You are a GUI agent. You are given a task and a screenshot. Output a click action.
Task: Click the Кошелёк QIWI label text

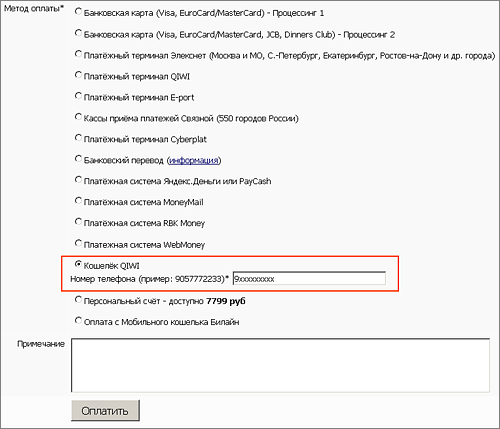(x=112, y=266)
